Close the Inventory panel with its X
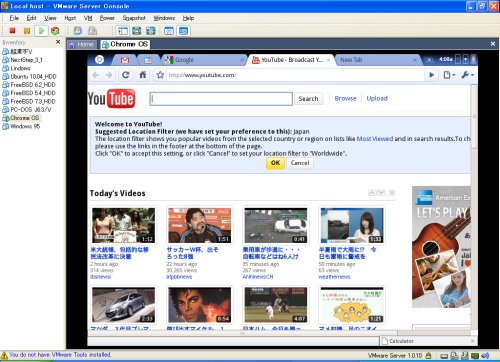The width and height of the screenshot is (500, 362). 58,42
